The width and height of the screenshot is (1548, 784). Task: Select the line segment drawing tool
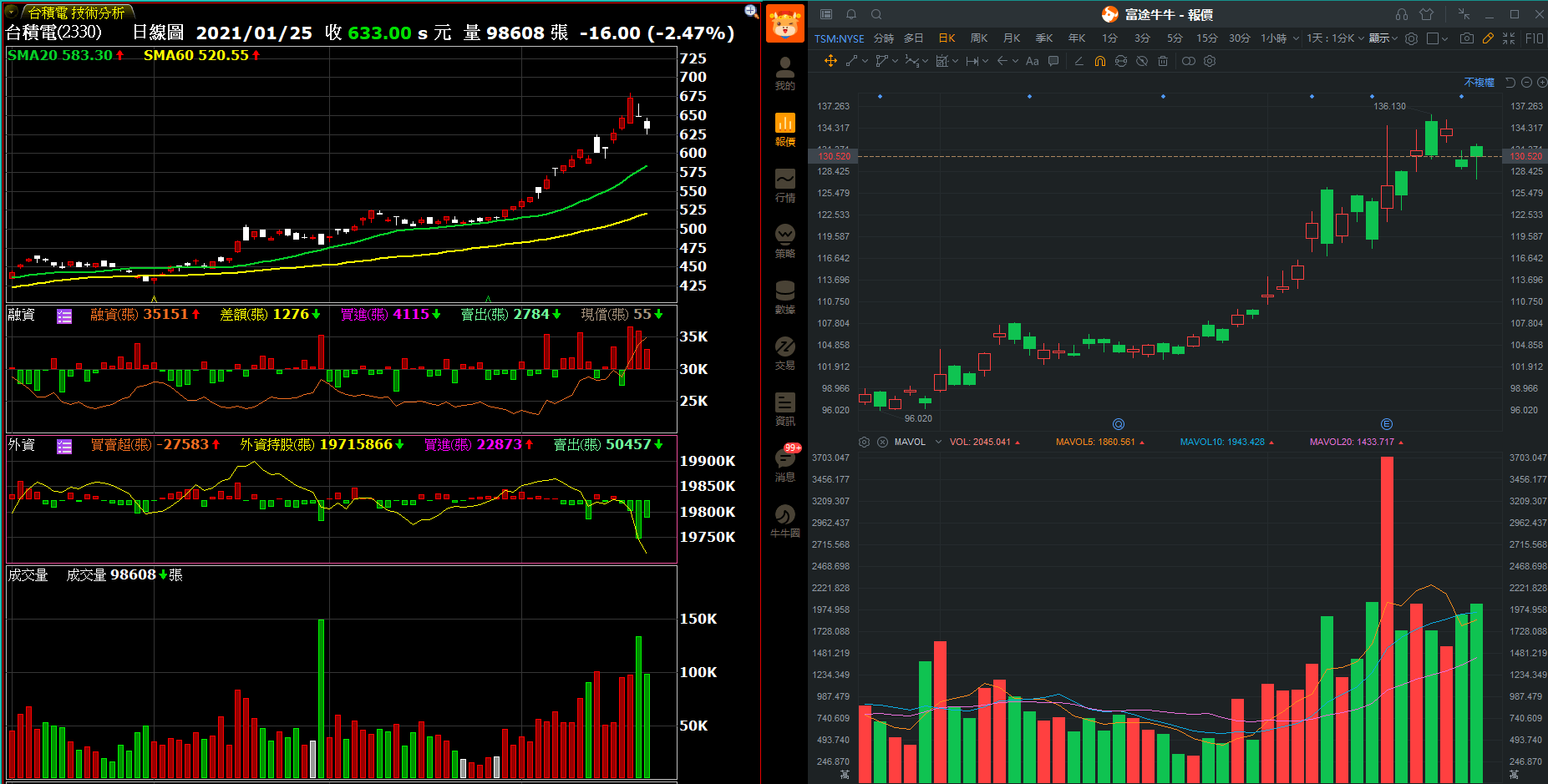pyautogui.click(x=851, y=61)
